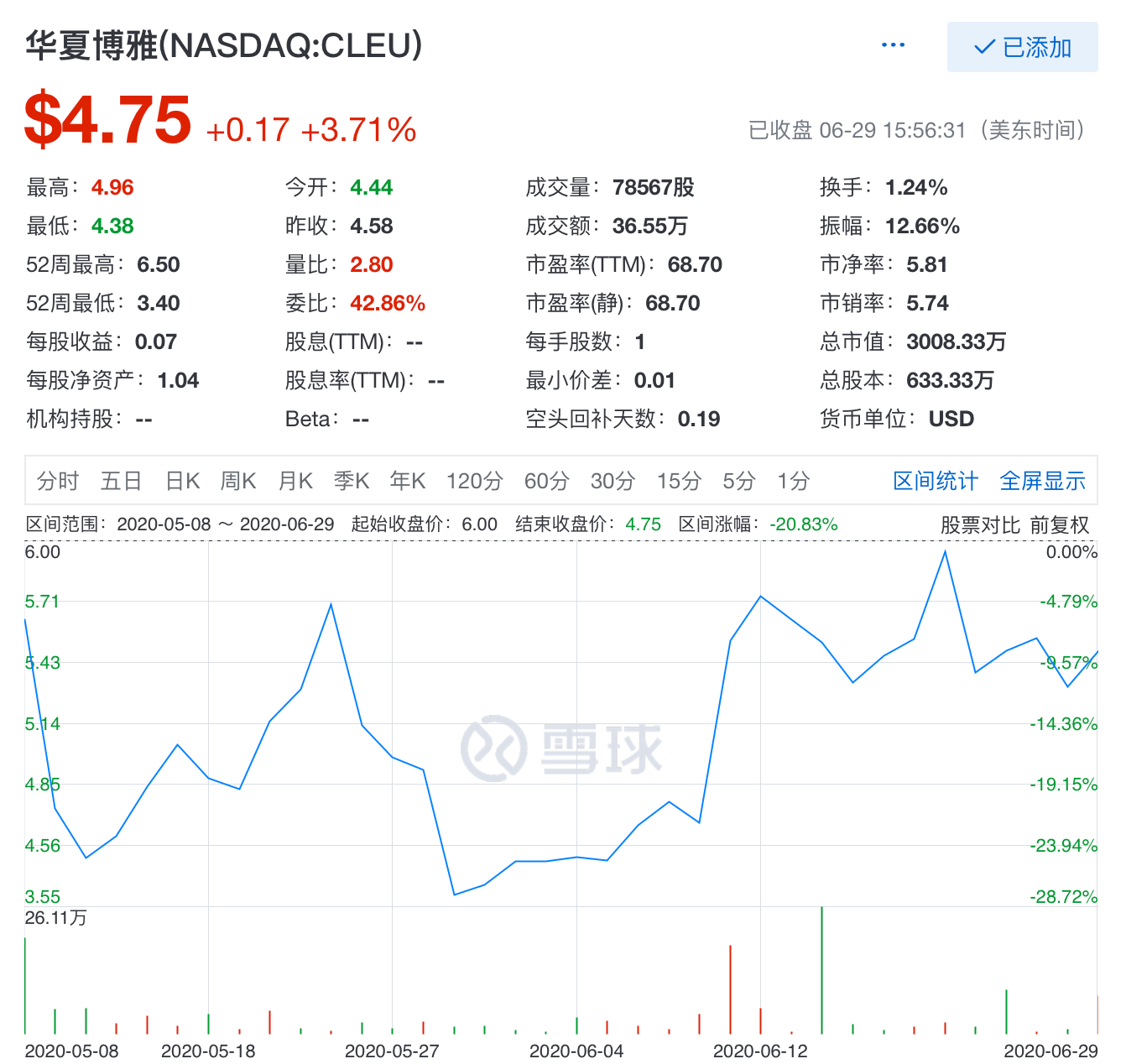Click the closing time text 已收盘 06-29 15:56:31
The width and height of the screenshot is (1126, 1064).
click(x=858, y=130)
